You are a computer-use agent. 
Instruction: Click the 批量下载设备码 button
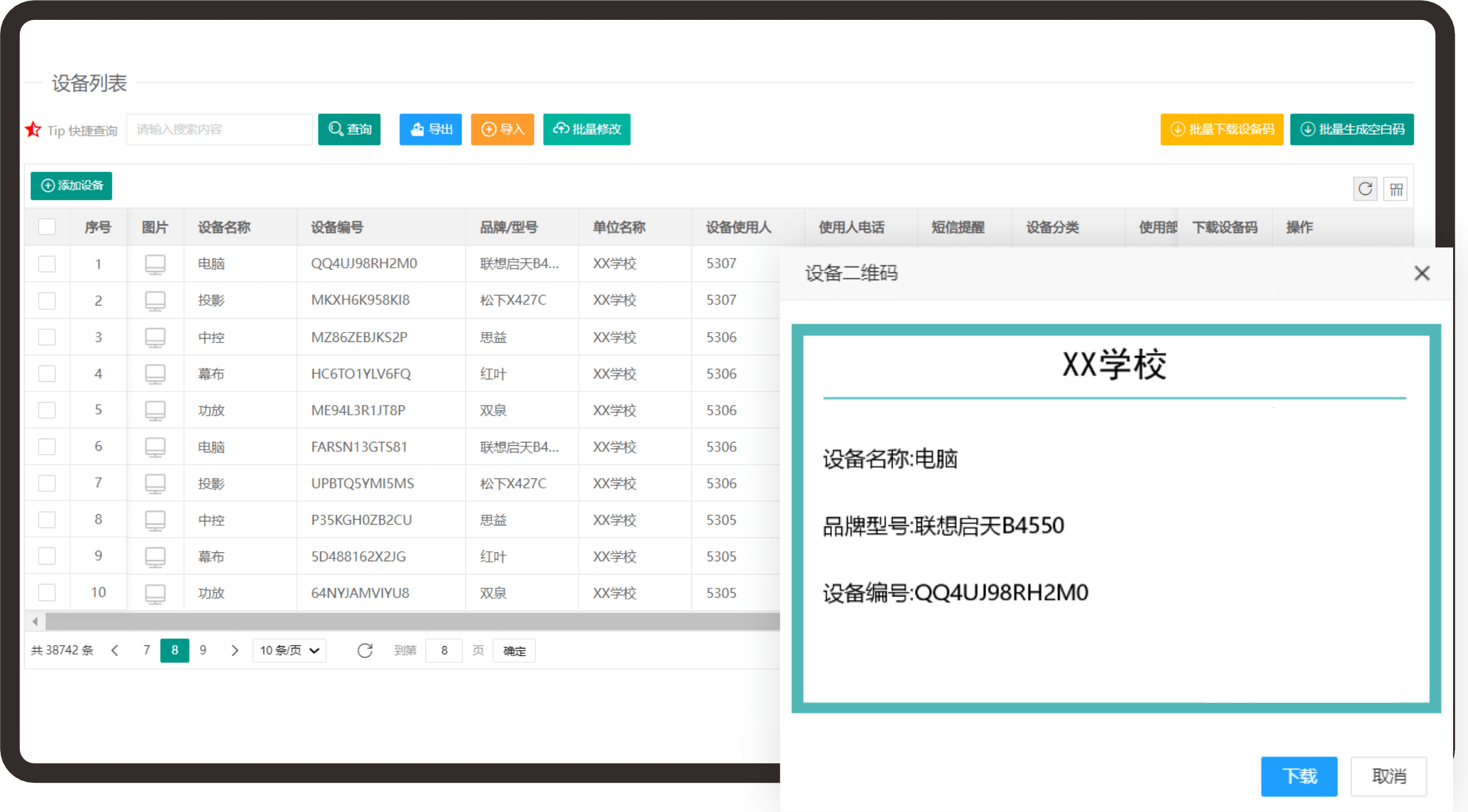point(1221,129)
